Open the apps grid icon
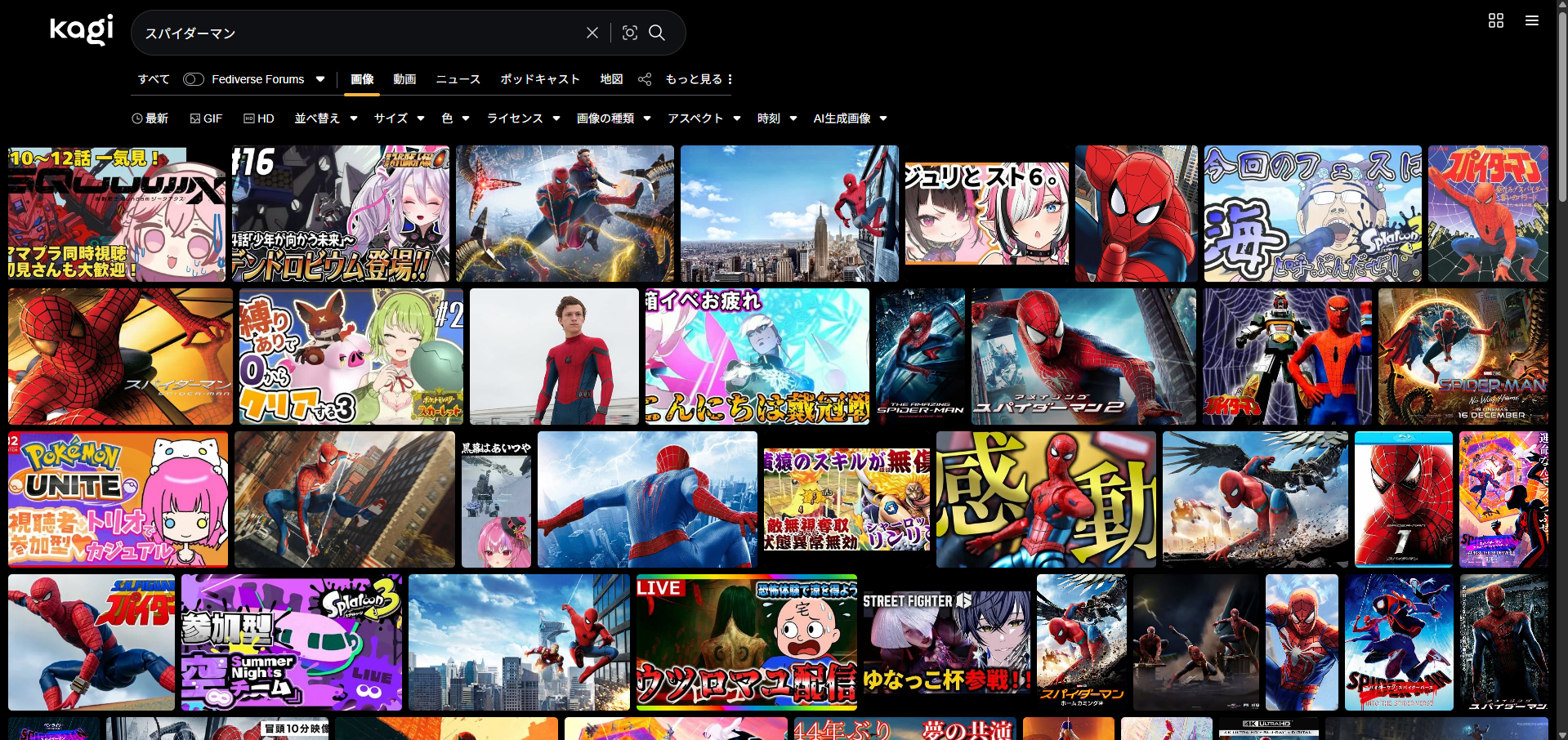The width and height of the screenshot is (1568, 740). (x=1495, y=20)
